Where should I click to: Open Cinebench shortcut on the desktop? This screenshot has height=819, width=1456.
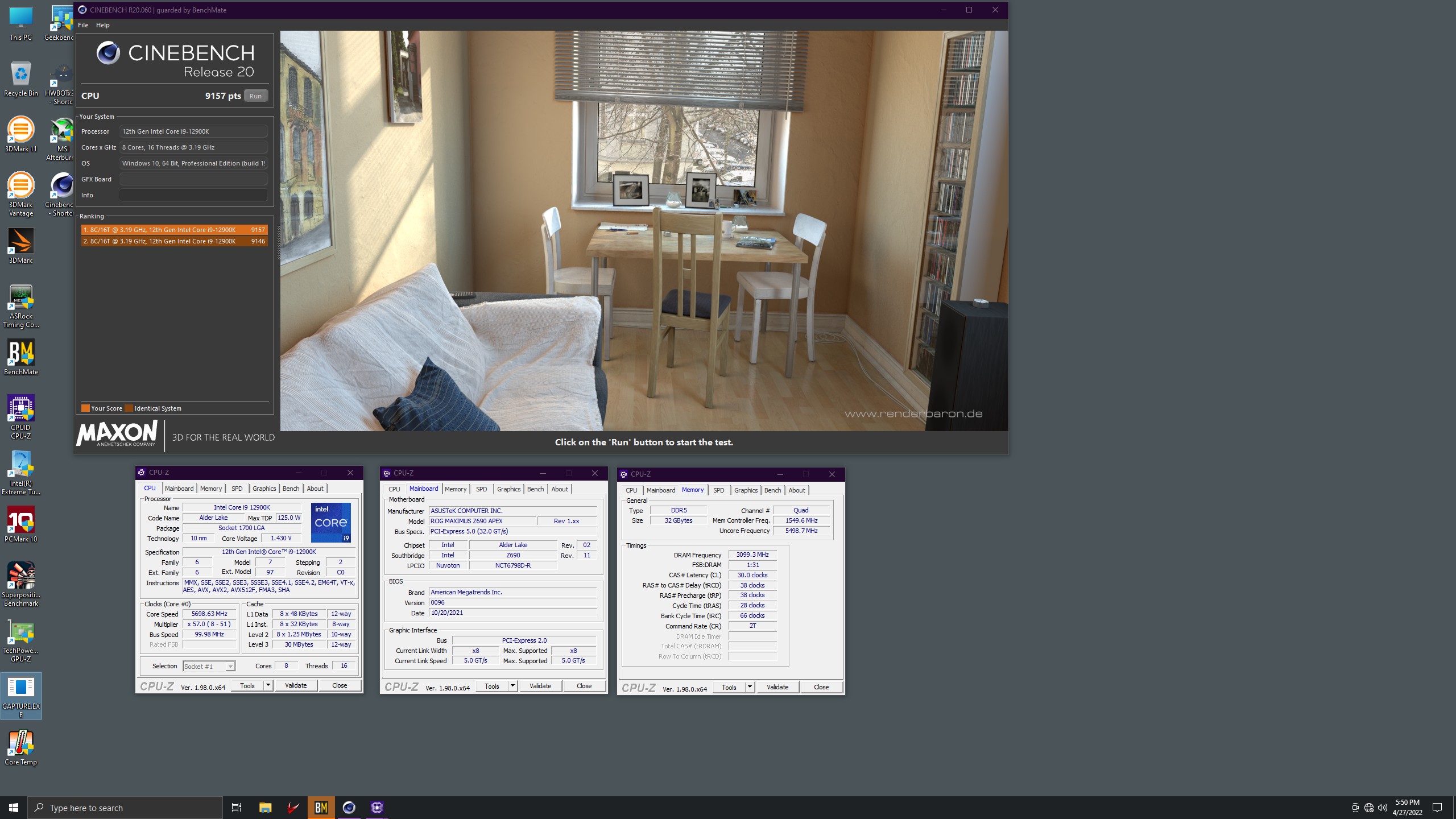(60, 195)
